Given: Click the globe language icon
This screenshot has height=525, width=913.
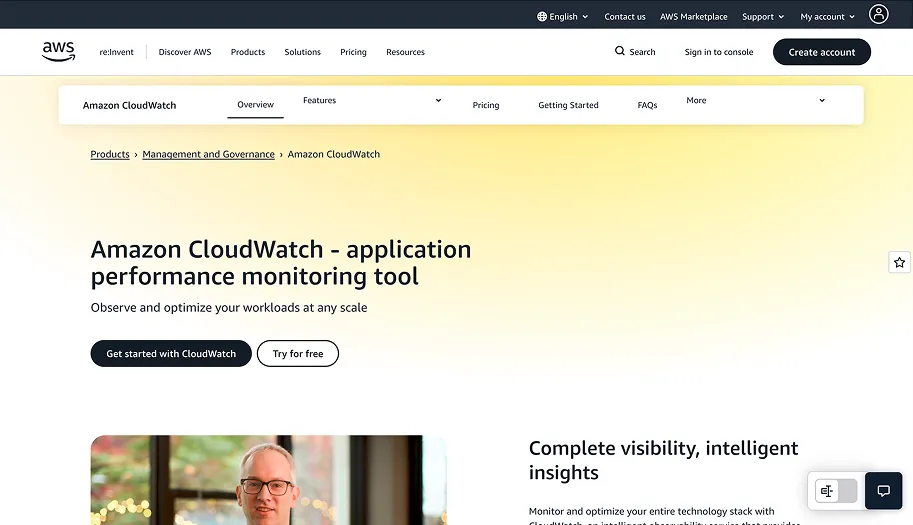Looking at the screenshot, I should click(x=542, y=16).
